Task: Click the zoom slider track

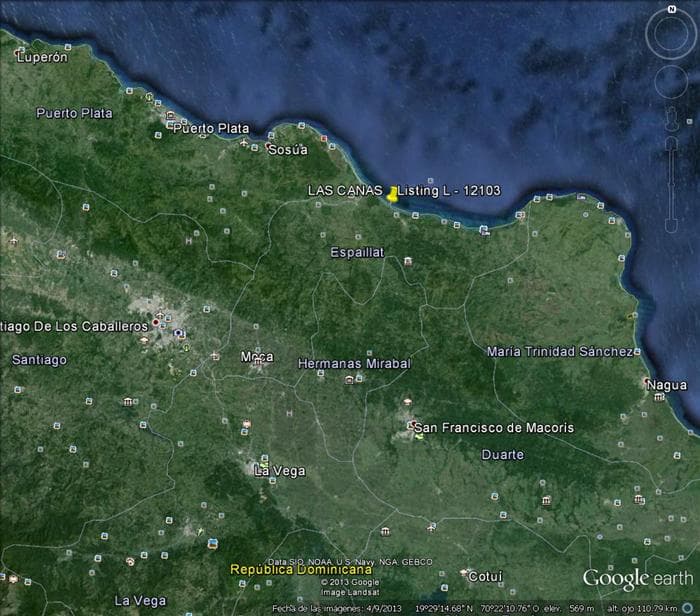Action: pos(671,185)
